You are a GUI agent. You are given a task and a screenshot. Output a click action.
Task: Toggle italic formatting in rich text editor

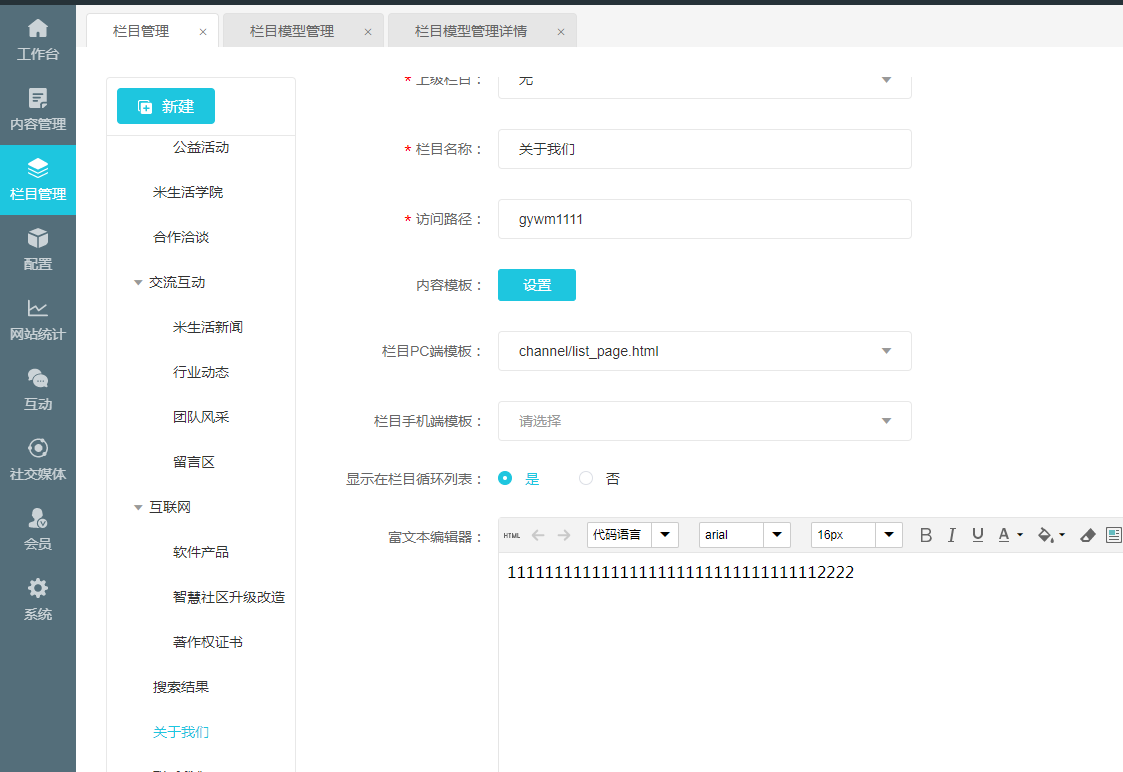click(952, 535)
